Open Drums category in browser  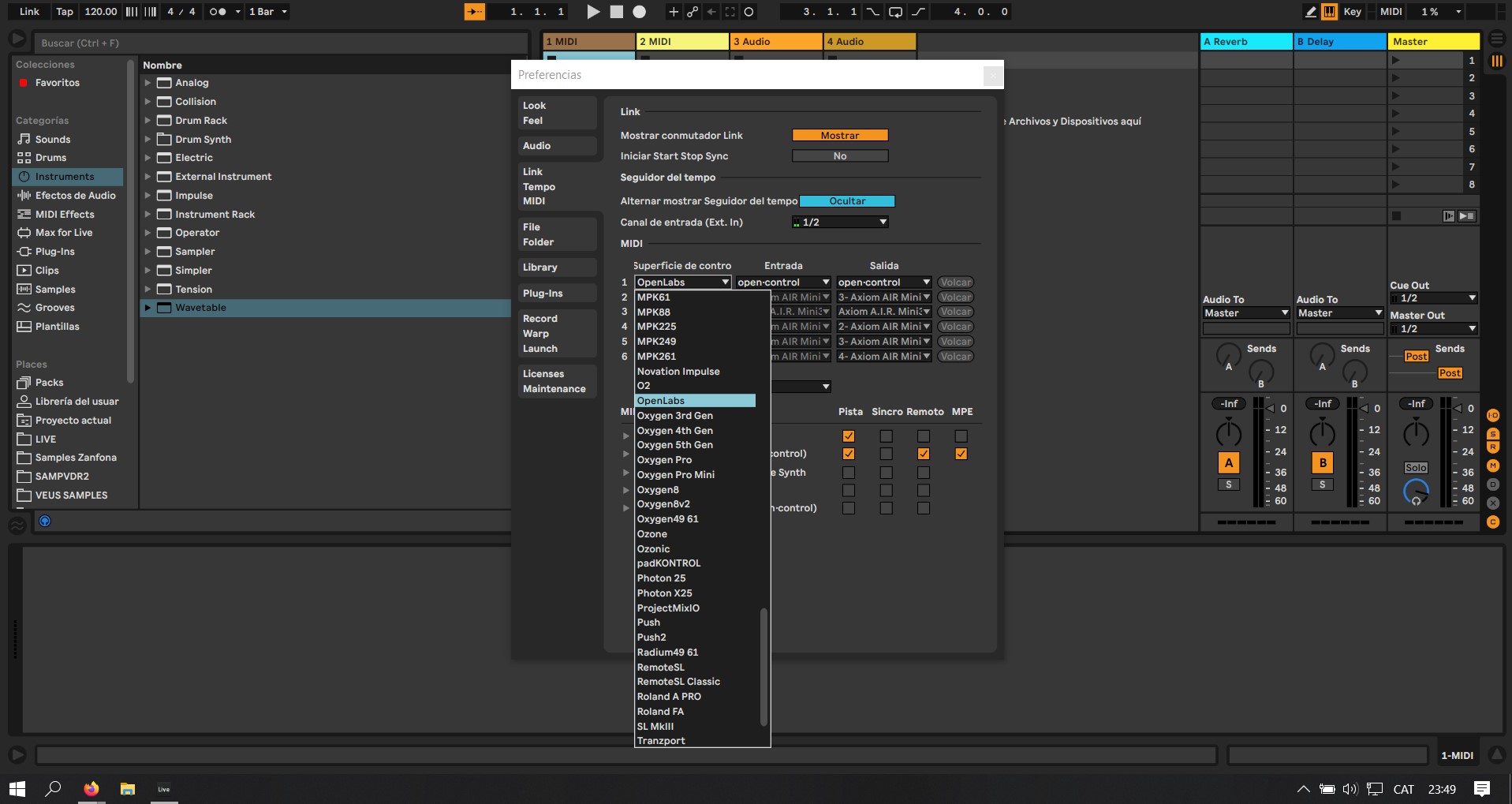50,158
